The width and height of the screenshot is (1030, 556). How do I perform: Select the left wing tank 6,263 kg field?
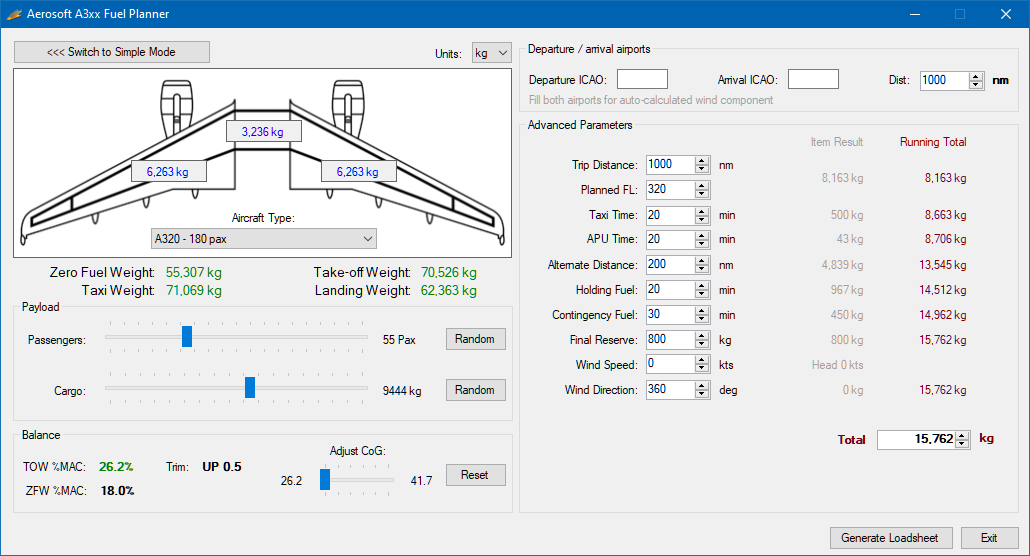(x=168, y=172)
